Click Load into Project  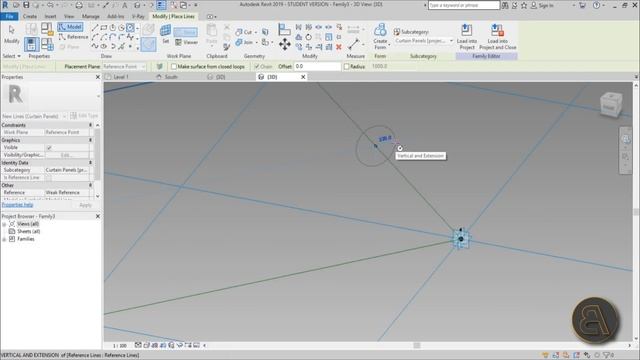[467, 37]
